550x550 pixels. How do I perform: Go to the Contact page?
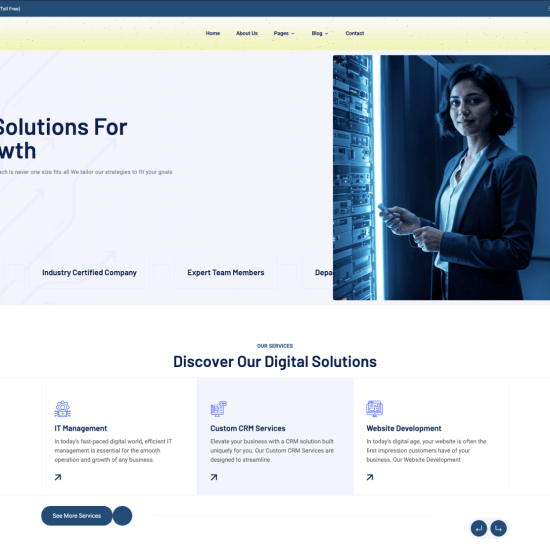tap(355, 33)
